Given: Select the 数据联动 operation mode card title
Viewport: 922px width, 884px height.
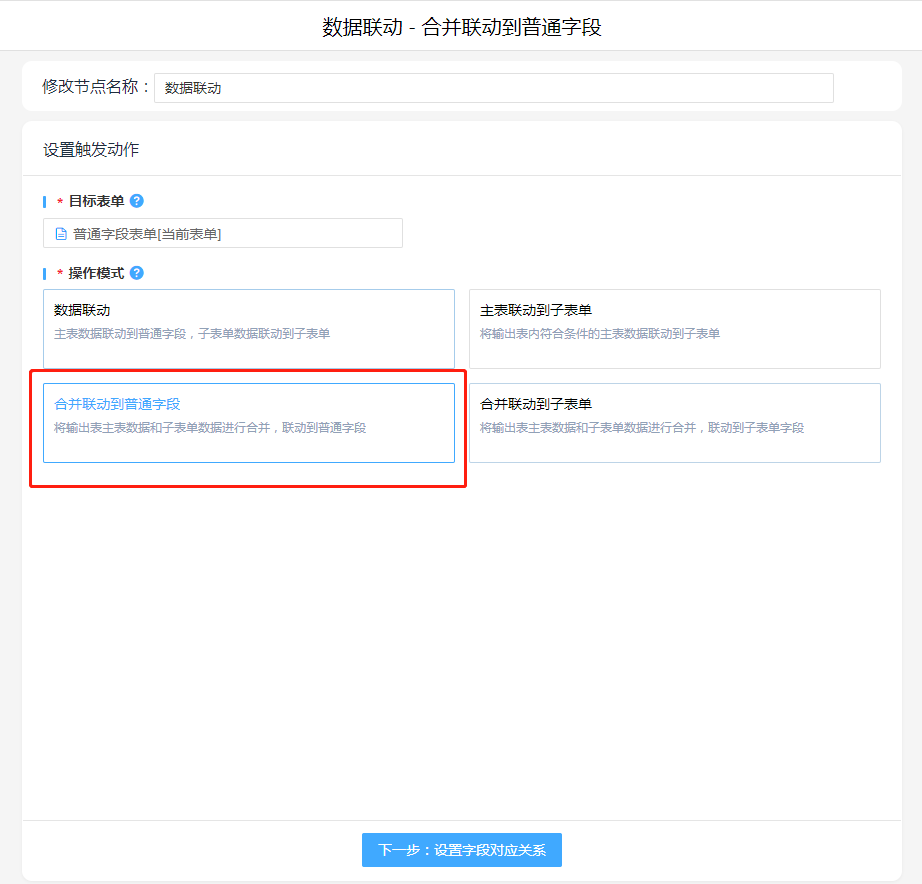Looking at the screenshot, I should point(82,310).
